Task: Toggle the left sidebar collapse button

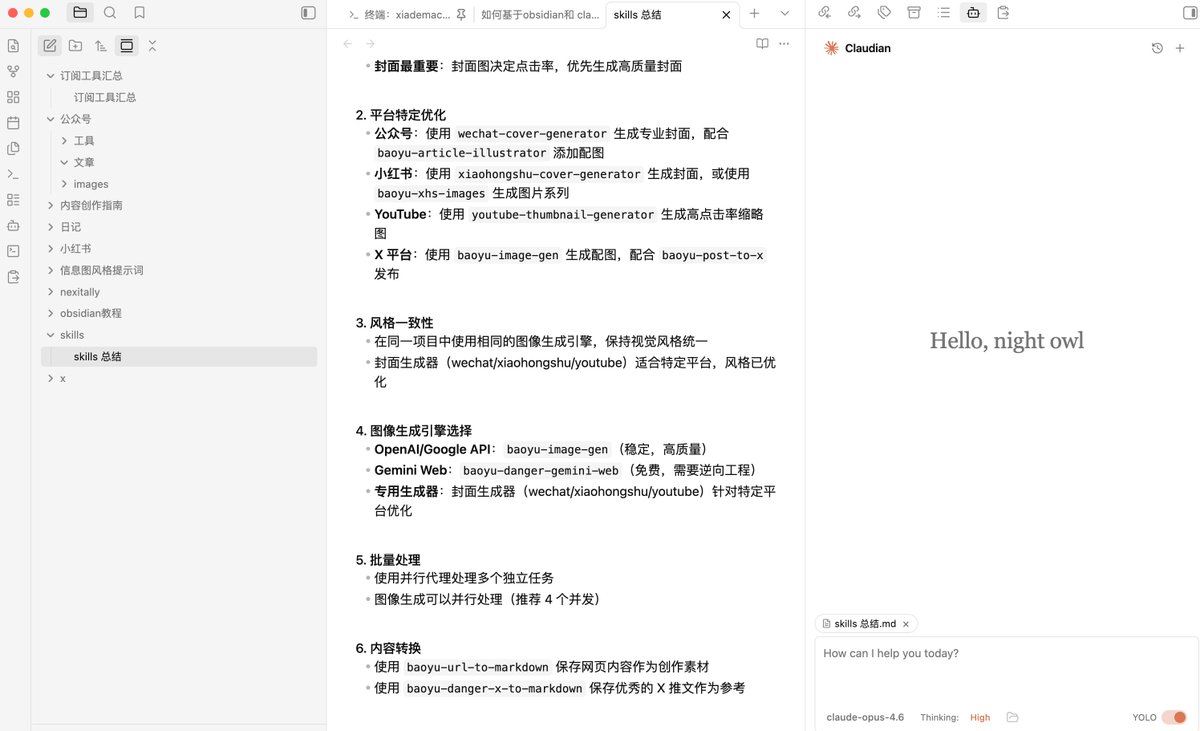Action: click(x=308, y=13)
